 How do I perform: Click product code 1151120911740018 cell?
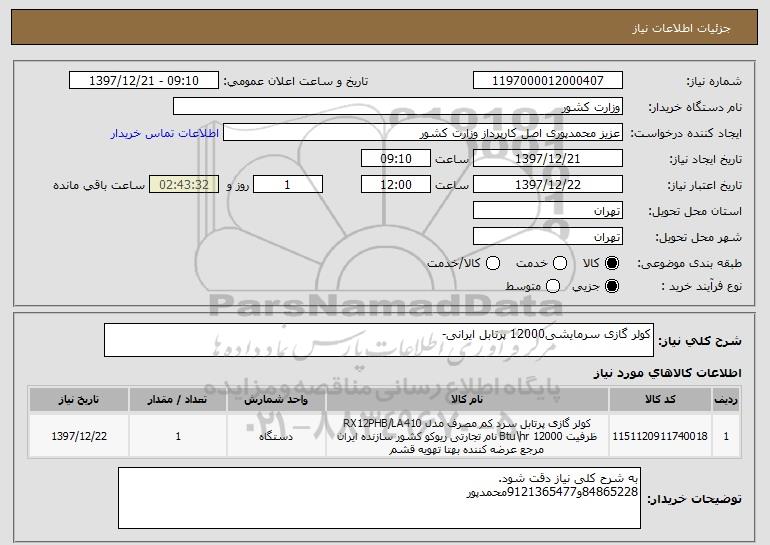(660, 436)
